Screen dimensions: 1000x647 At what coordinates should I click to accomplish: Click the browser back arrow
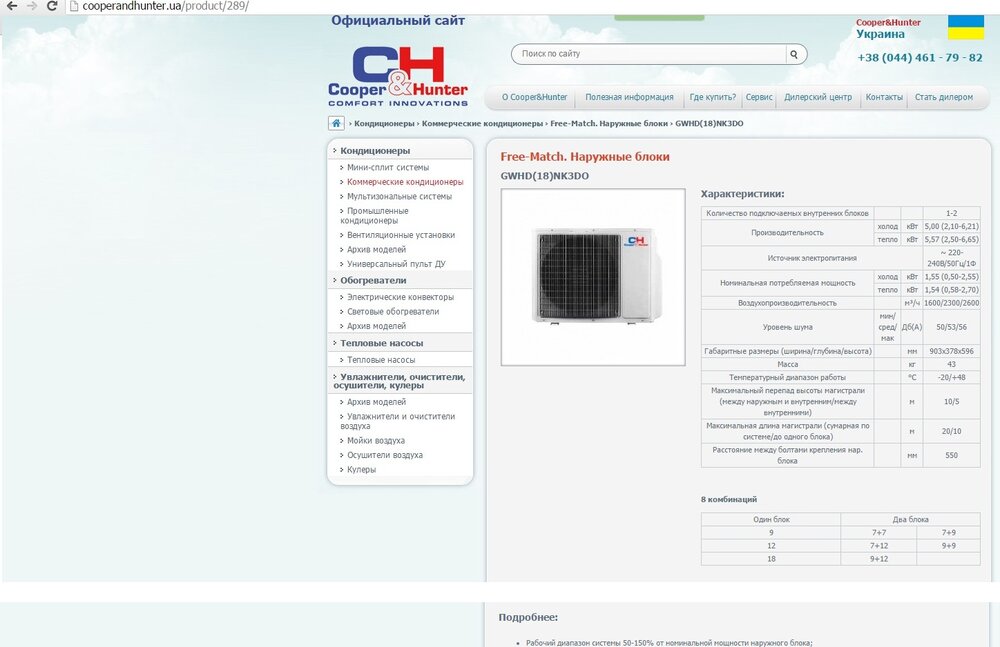click(x=12, y=6)
